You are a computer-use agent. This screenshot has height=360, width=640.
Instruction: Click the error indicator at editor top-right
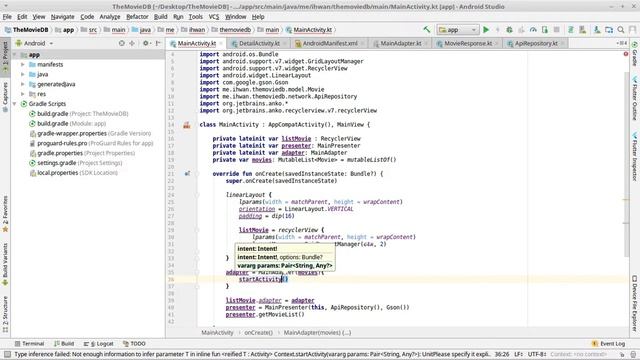click(x=626, y=54)
